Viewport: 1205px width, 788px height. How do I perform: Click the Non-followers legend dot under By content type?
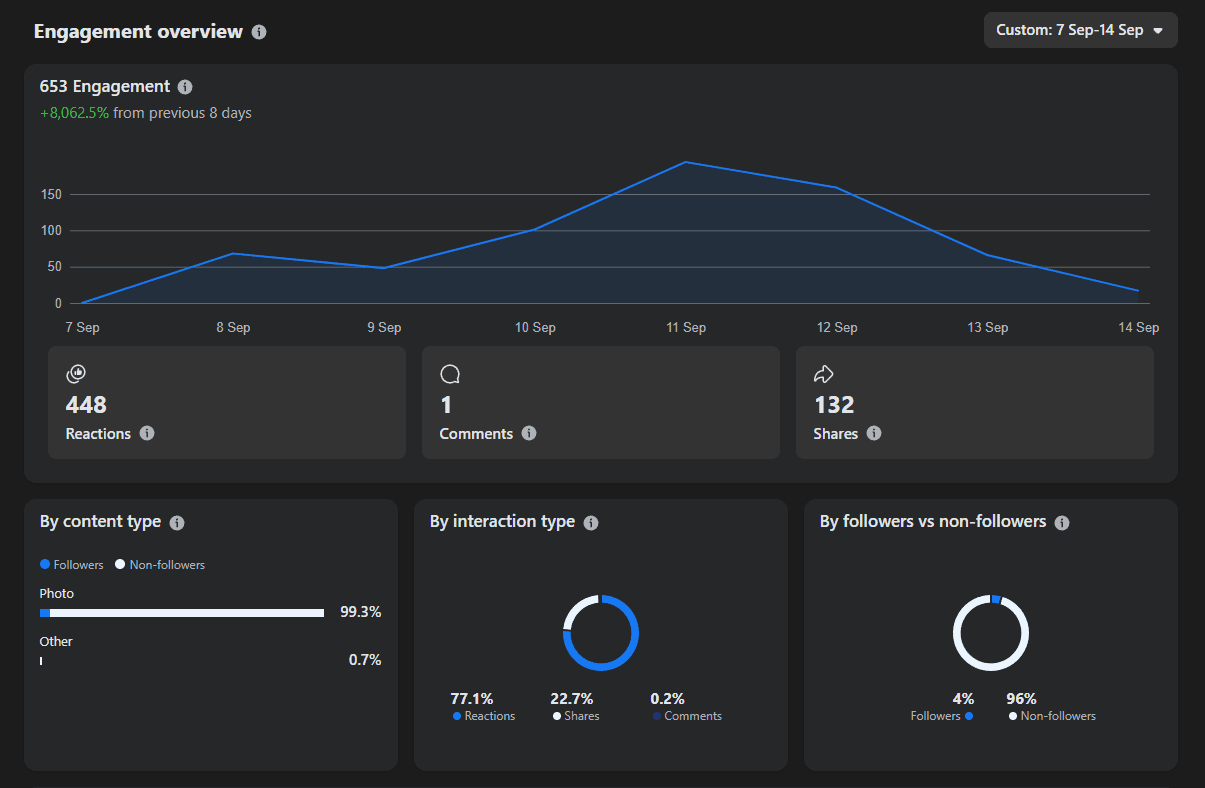click(120, 565)
